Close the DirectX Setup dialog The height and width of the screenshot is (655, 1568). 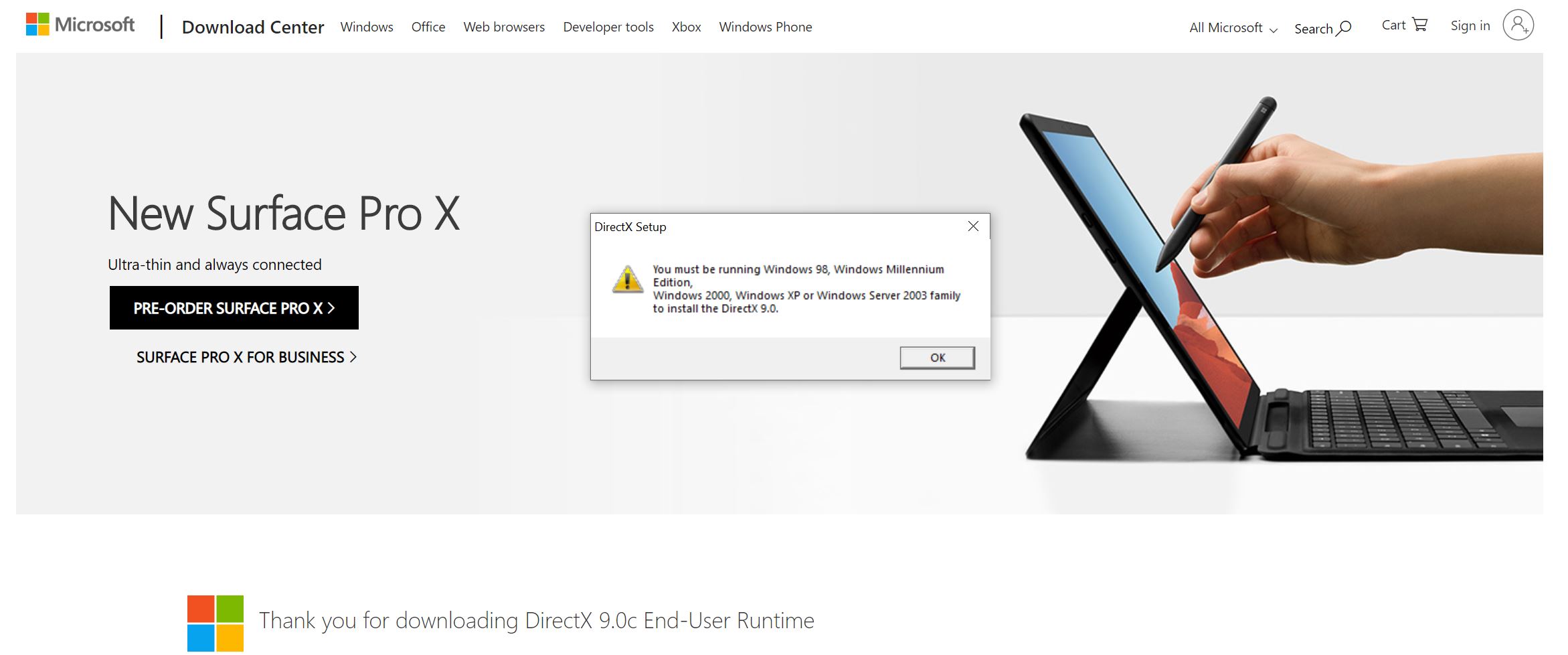tap(973, 226)
